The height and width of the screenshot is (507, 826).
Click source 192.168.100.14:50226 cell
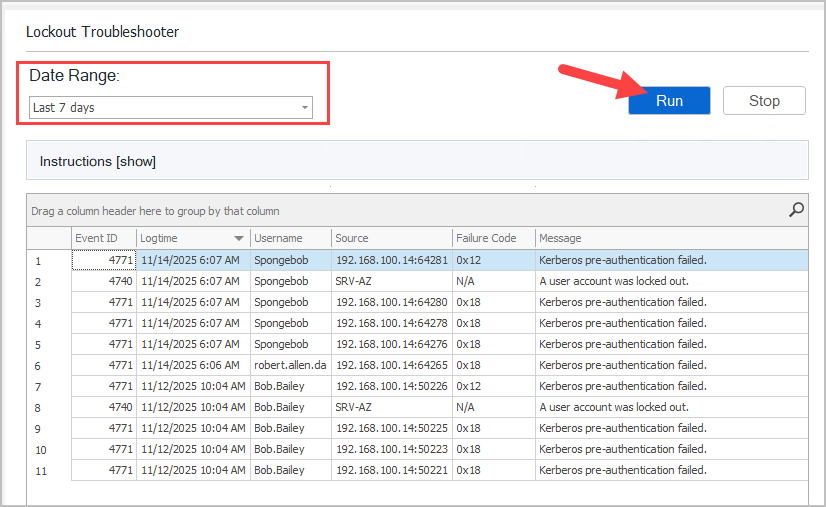(391, 386)
